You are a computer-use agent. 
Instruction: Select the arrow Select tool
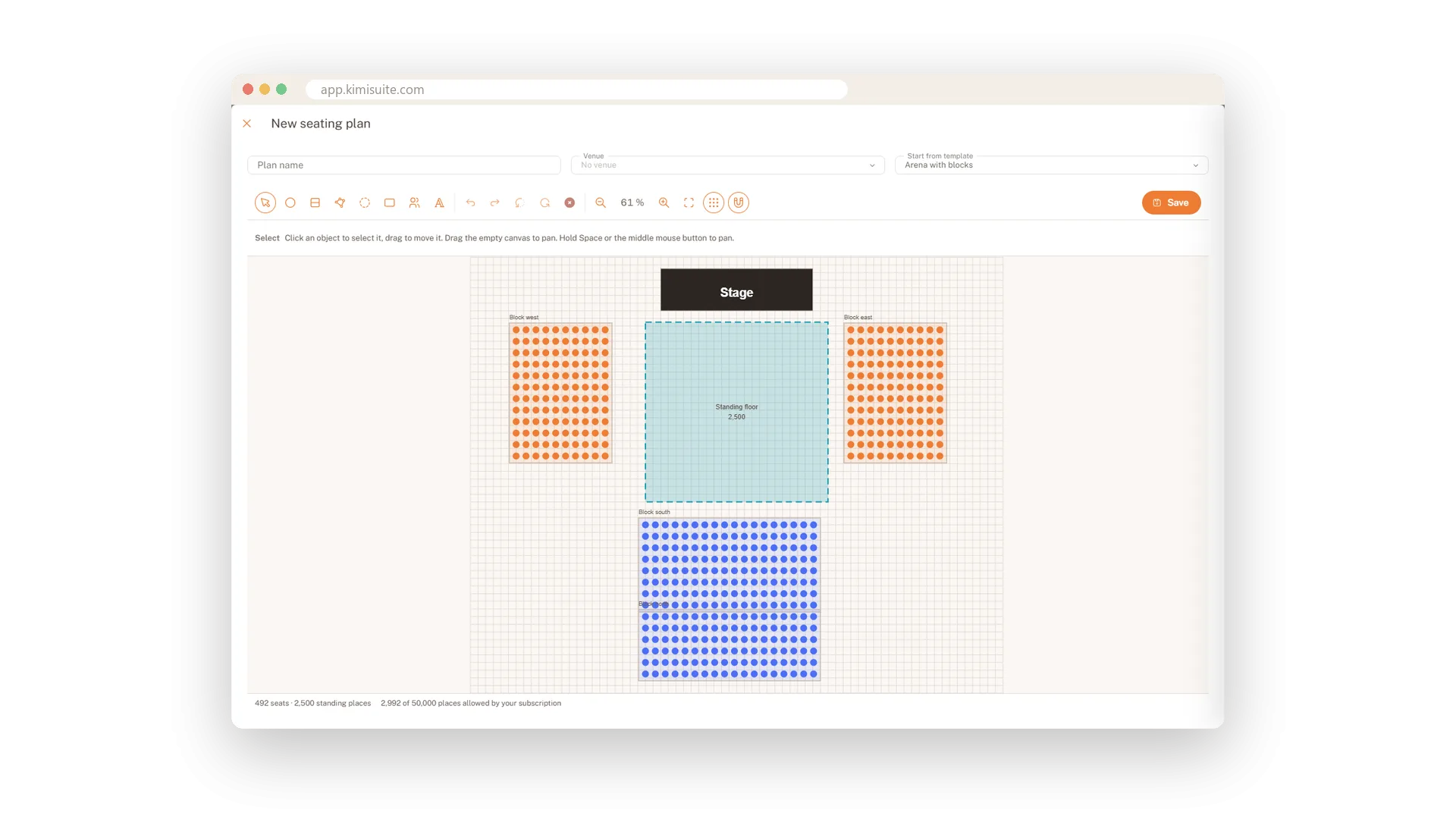pyautogui.click(x=265, y=202)
